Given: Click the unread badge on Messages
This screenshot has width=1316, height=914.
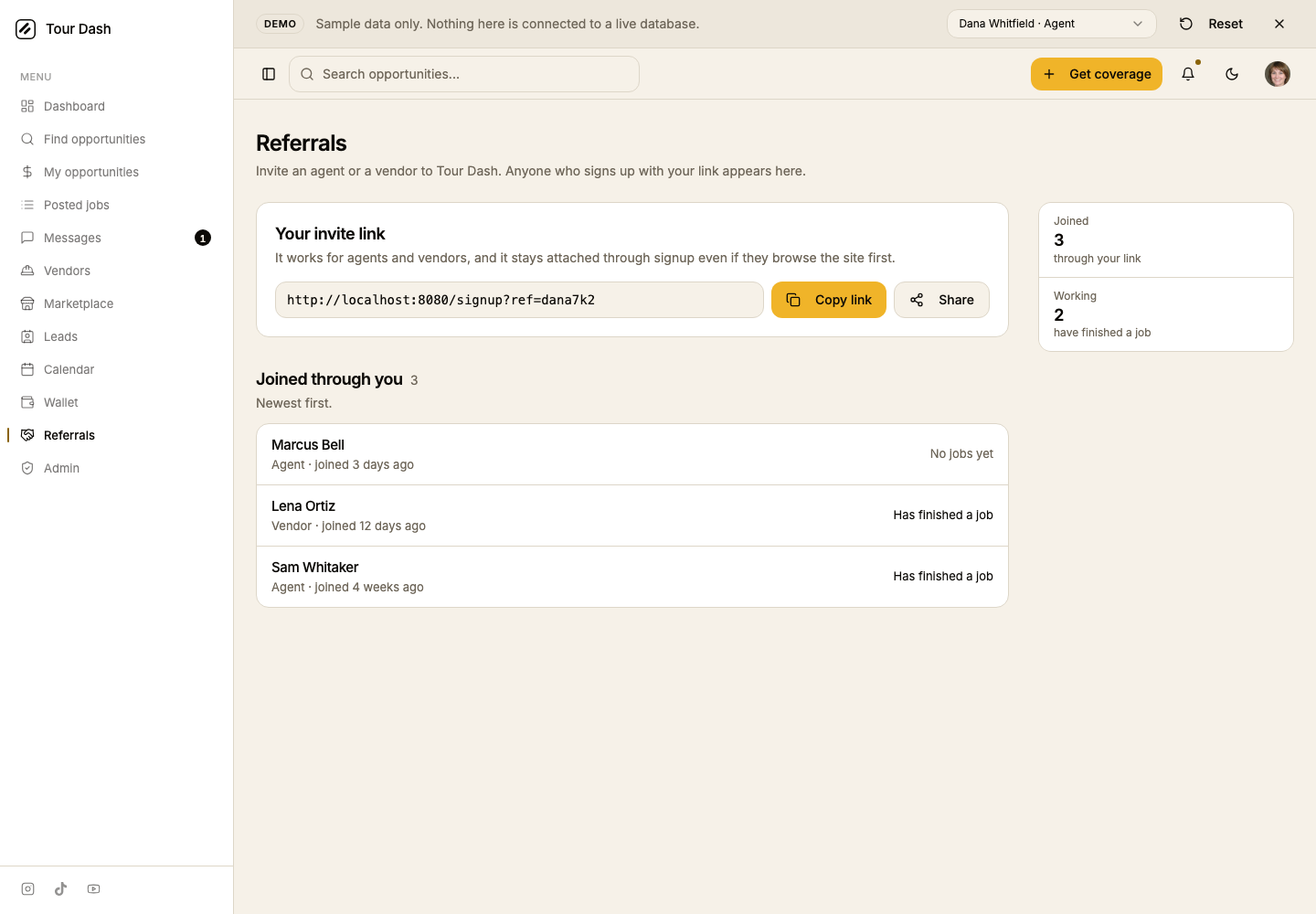Looking at the screenshot, I should [x=203, y=238].
